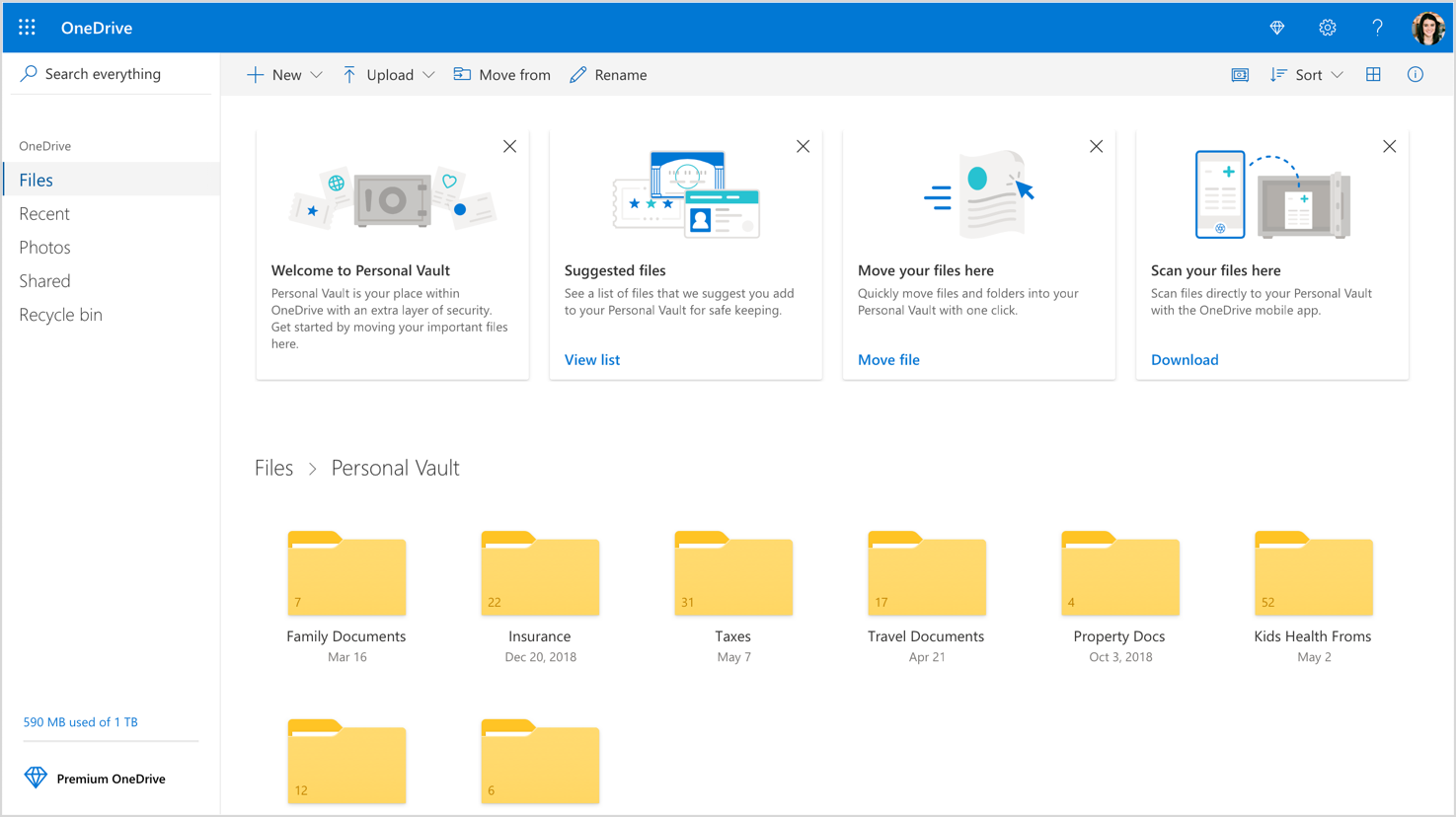Click the Upload arrow icon
The width and height of the screenshot is (1456, 817).
(347, 74)
